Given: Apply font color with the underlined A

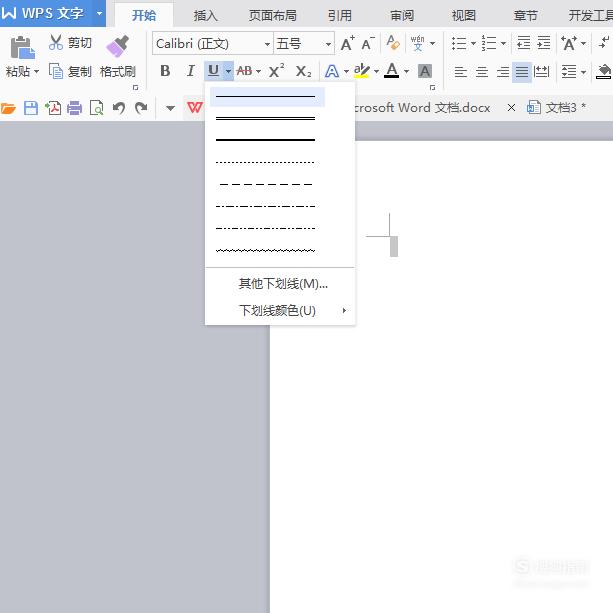Looking at the screenshot, I should [x=392, y=71].
